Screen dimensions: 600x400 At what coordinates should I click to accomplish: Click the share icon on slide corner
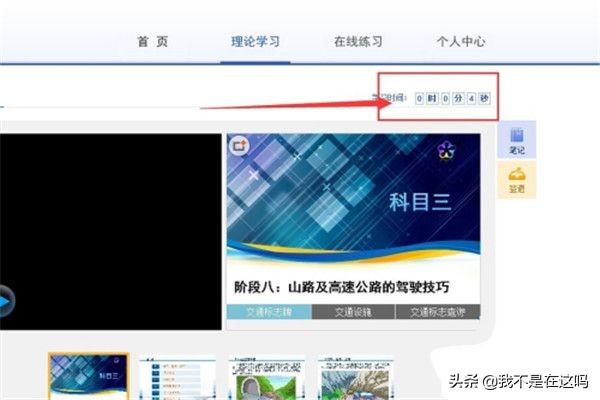click(239, 146)
